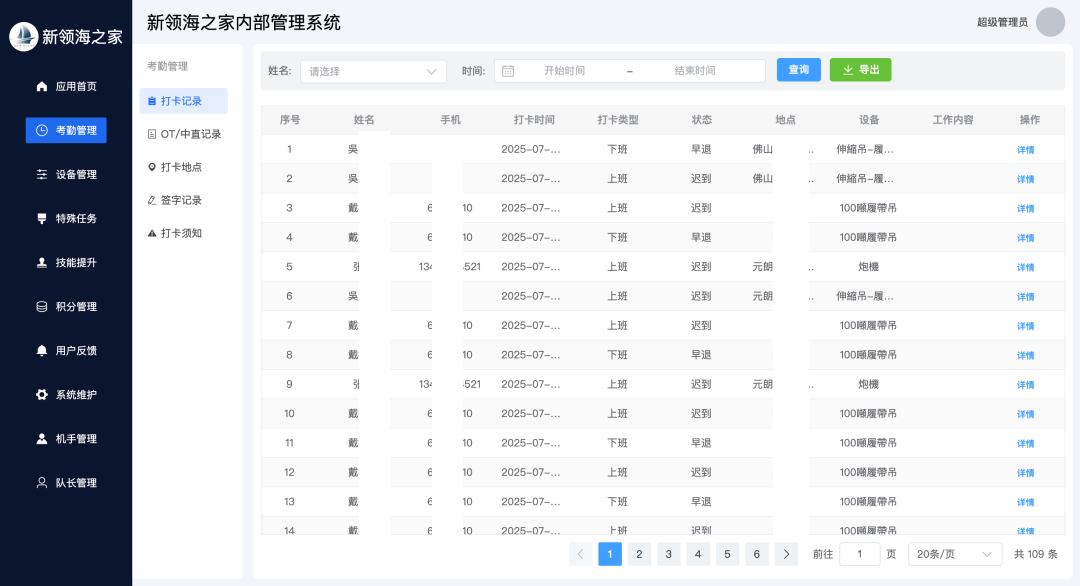Screen dimensions: 1080x586
Task: Open the 20条/页 page size dropdown
Action: [x=955, y=554]
